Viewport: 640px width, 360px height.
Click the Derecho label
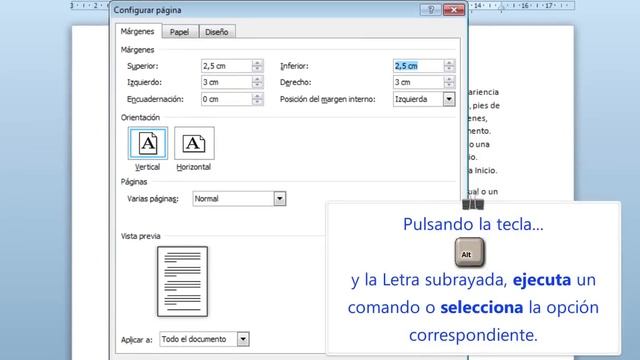296,82
